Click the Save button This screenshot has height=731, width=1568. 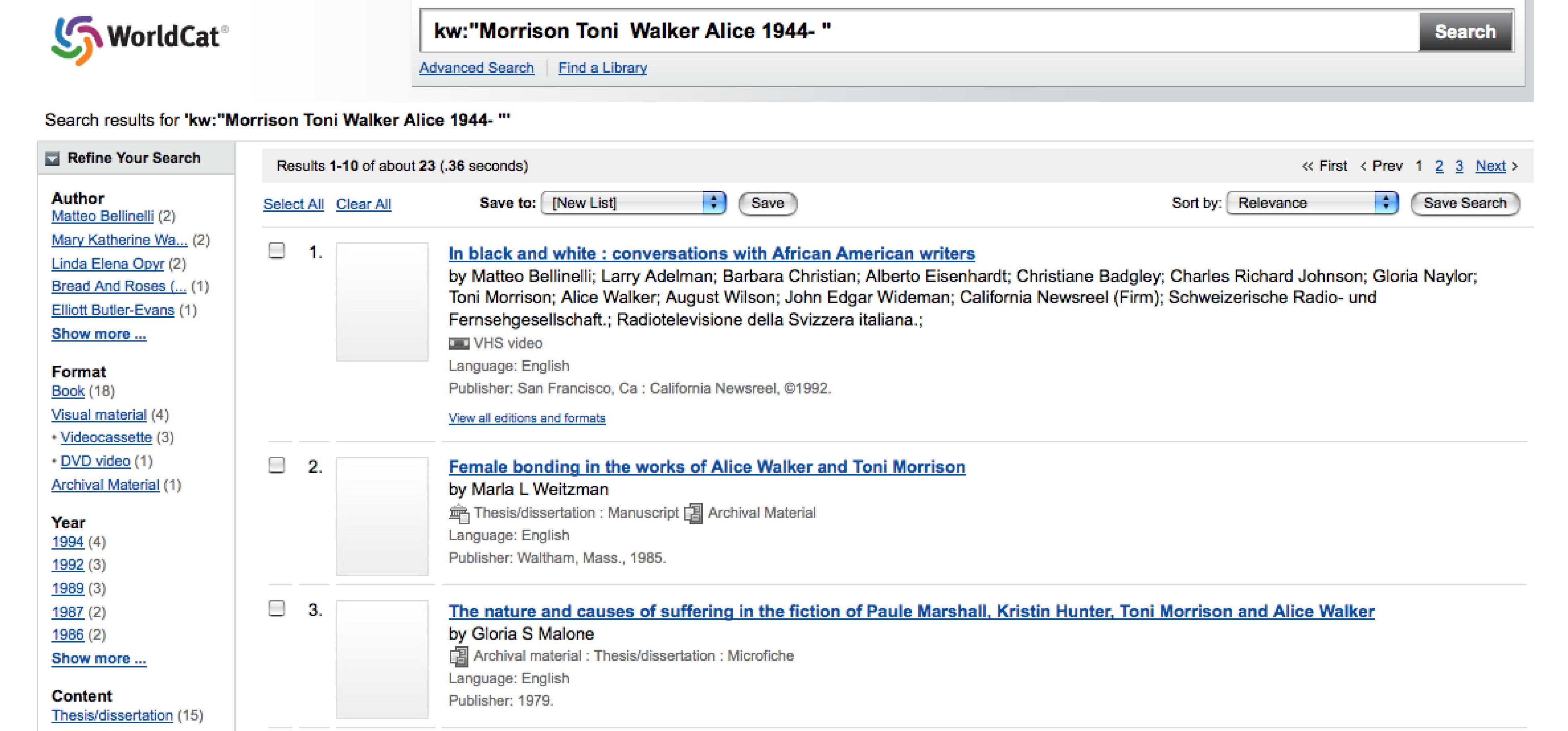point(768,203)
